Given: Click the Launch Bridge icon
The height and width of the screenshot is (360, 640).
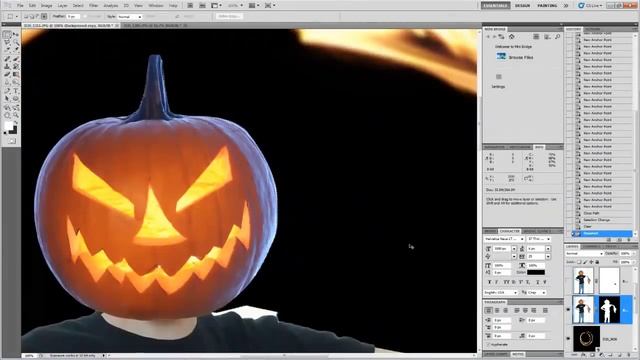Looking at the screenshot, I should pyautogui.click(x=190, y=6).
